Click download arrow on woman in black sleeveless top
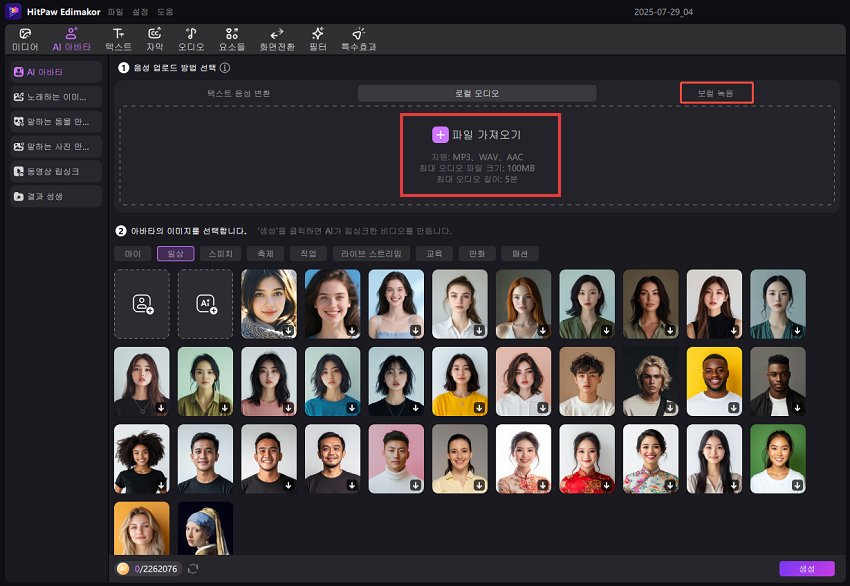 tap(733, 330)
